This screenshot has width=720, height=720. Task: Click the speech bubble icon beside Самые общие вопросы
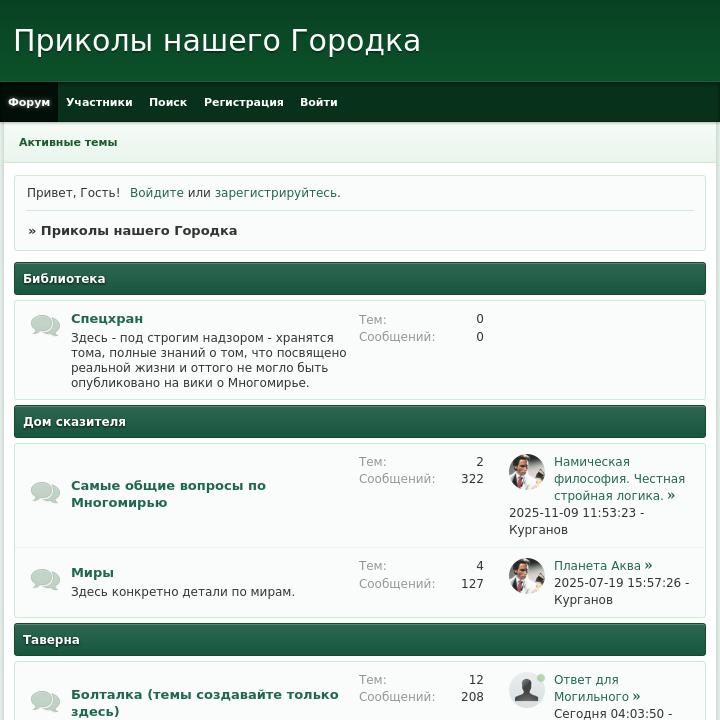[x=45, y=492]
